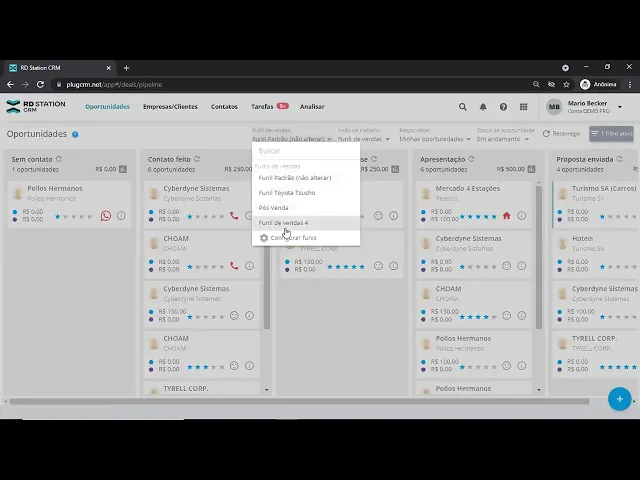This screenshot has height=480, width=640.
Task: Click horizontal pipeline scrollbar
Action: pos(299,402)
